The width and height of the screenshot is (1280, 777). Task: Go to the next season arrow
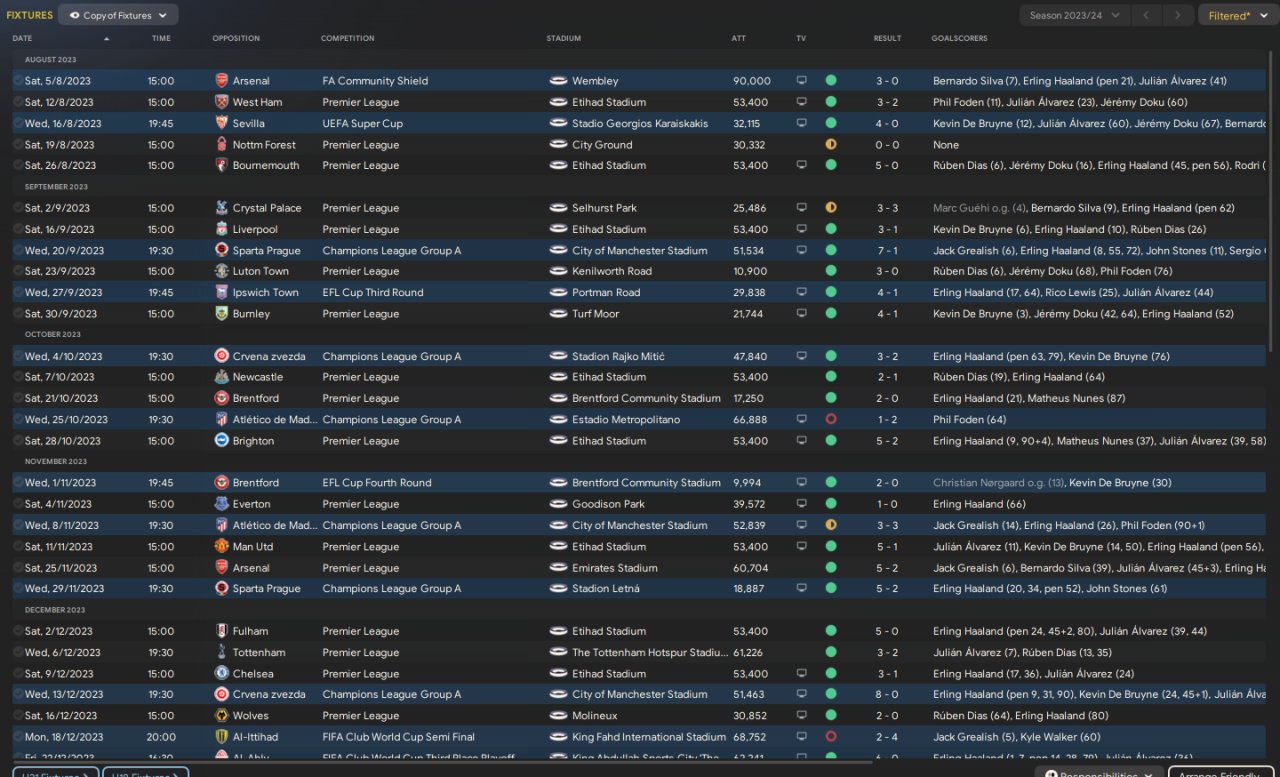click(1179, 15)
